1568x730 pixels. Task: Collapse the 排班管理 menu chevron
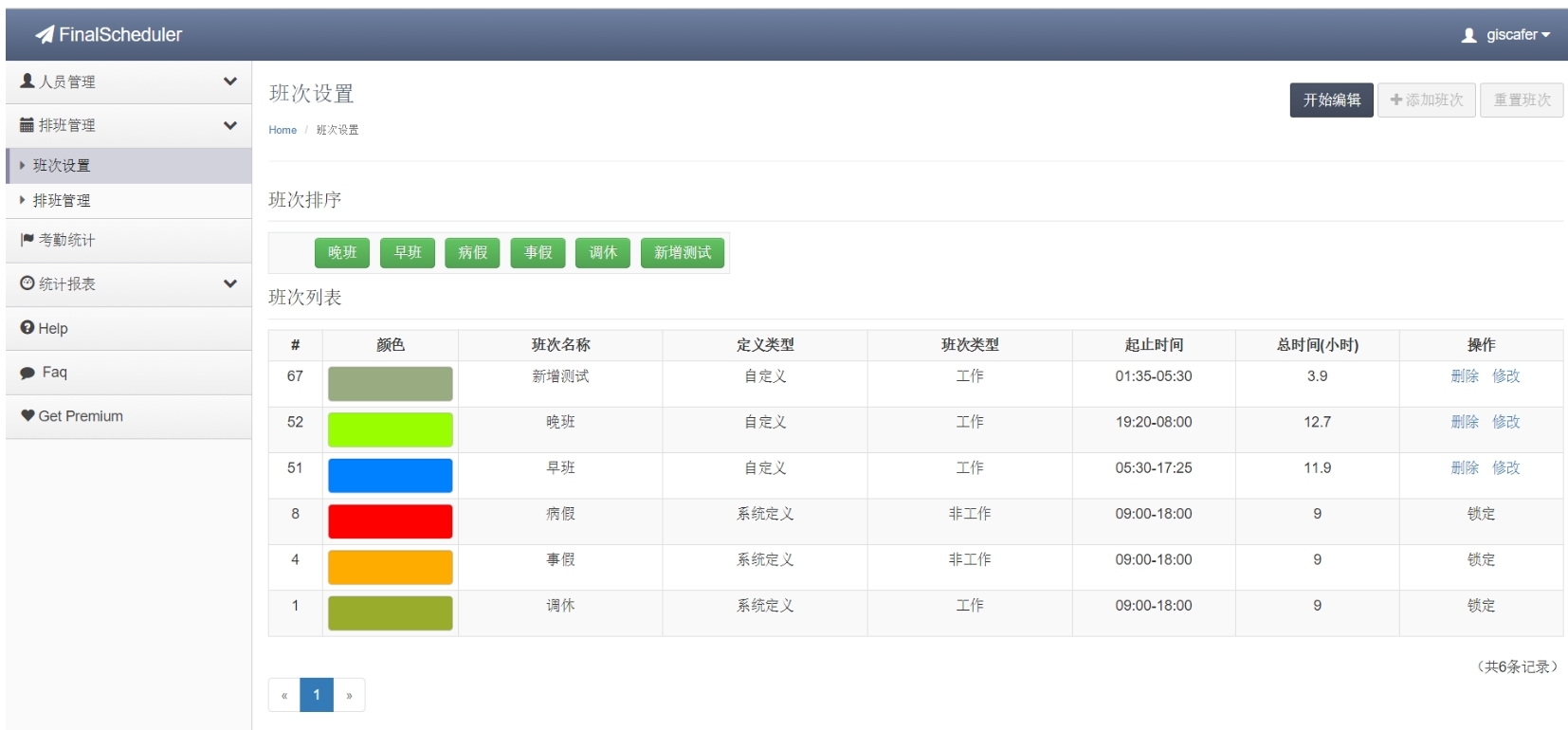point(229,125)
